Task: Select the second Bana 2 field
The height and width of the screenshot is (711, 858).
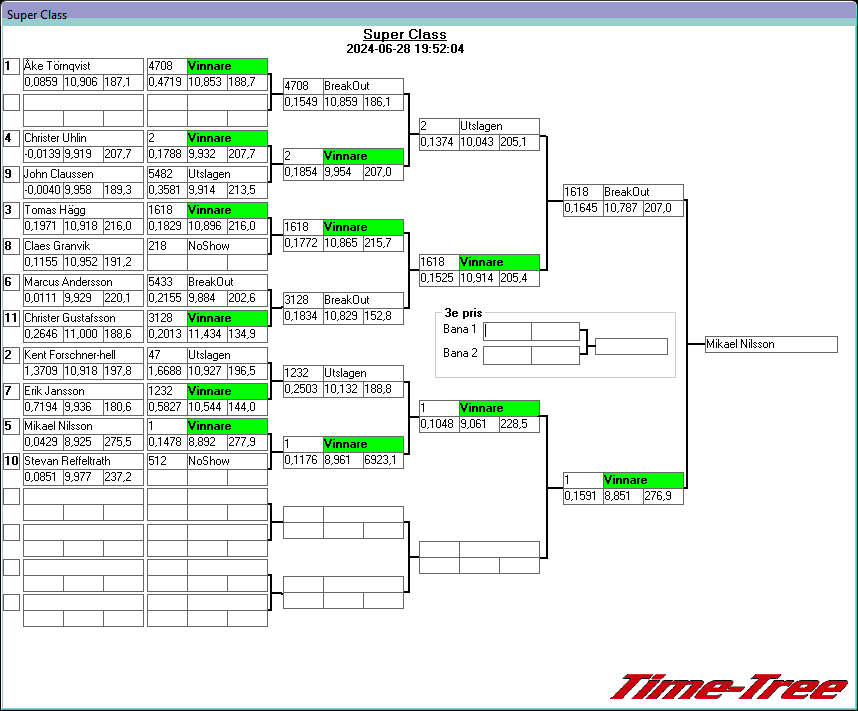Action: coord(555,355)
